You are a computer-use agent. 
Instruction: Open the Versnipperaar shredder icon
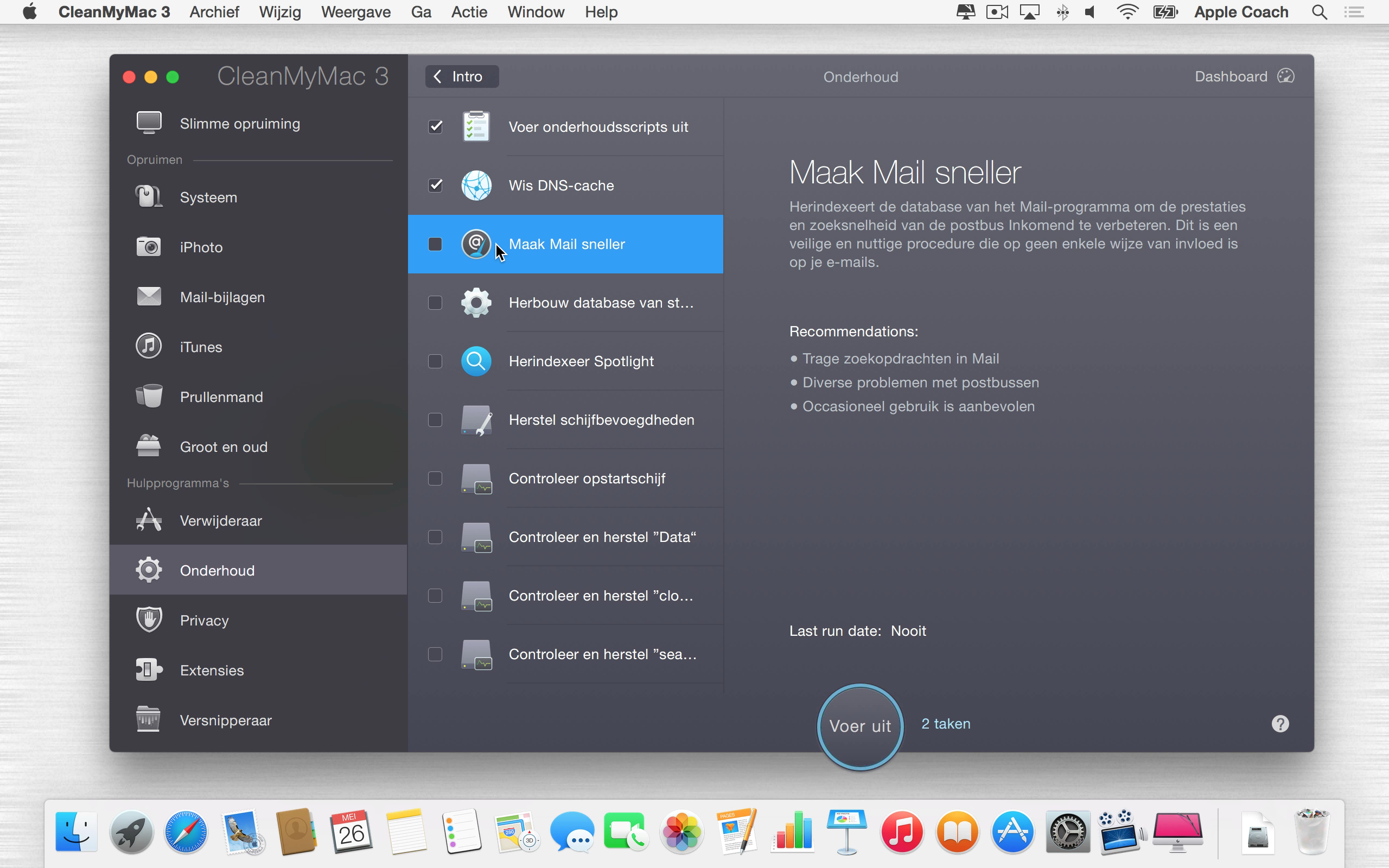pyautogui.click(x=149, y=720)
